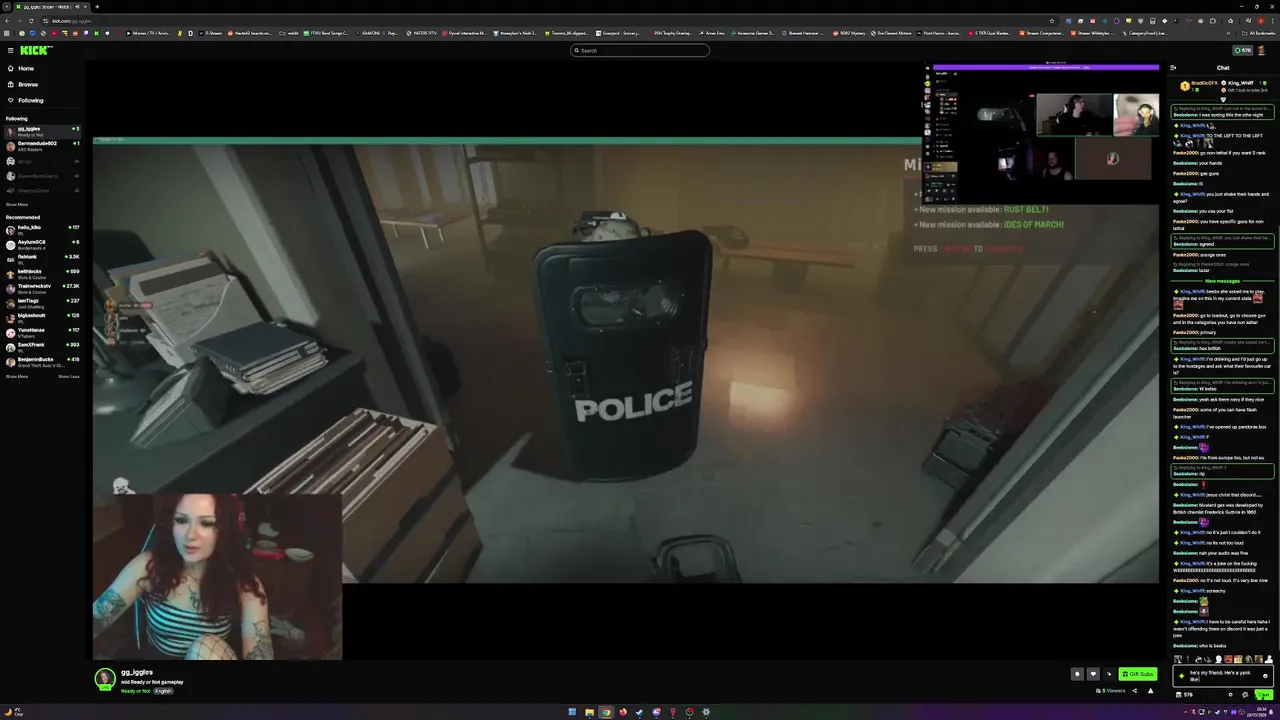Open chat settings gear icon

(1245, 694)
